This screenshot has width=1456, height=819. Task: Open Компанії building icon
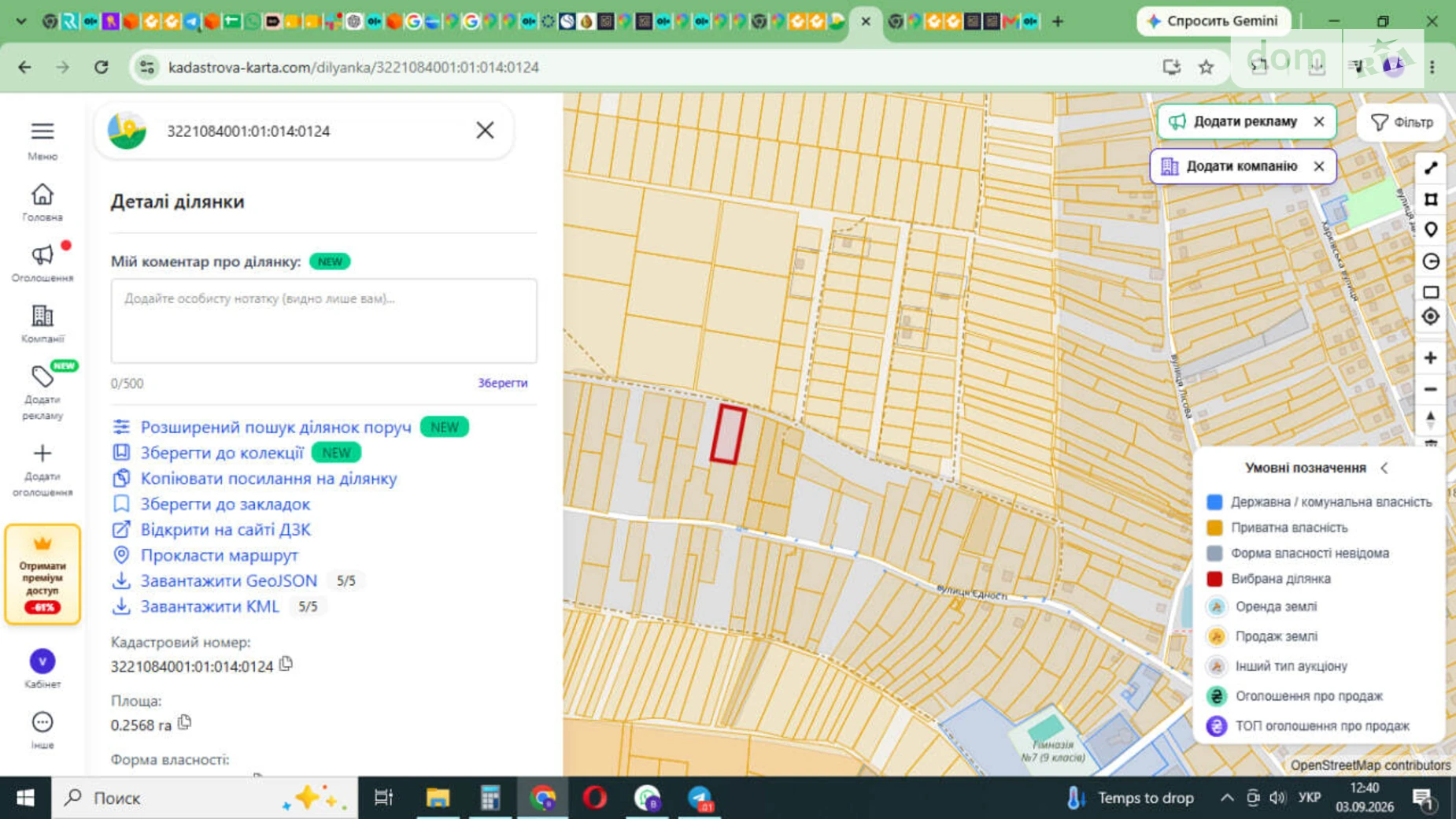click(42, 316)
